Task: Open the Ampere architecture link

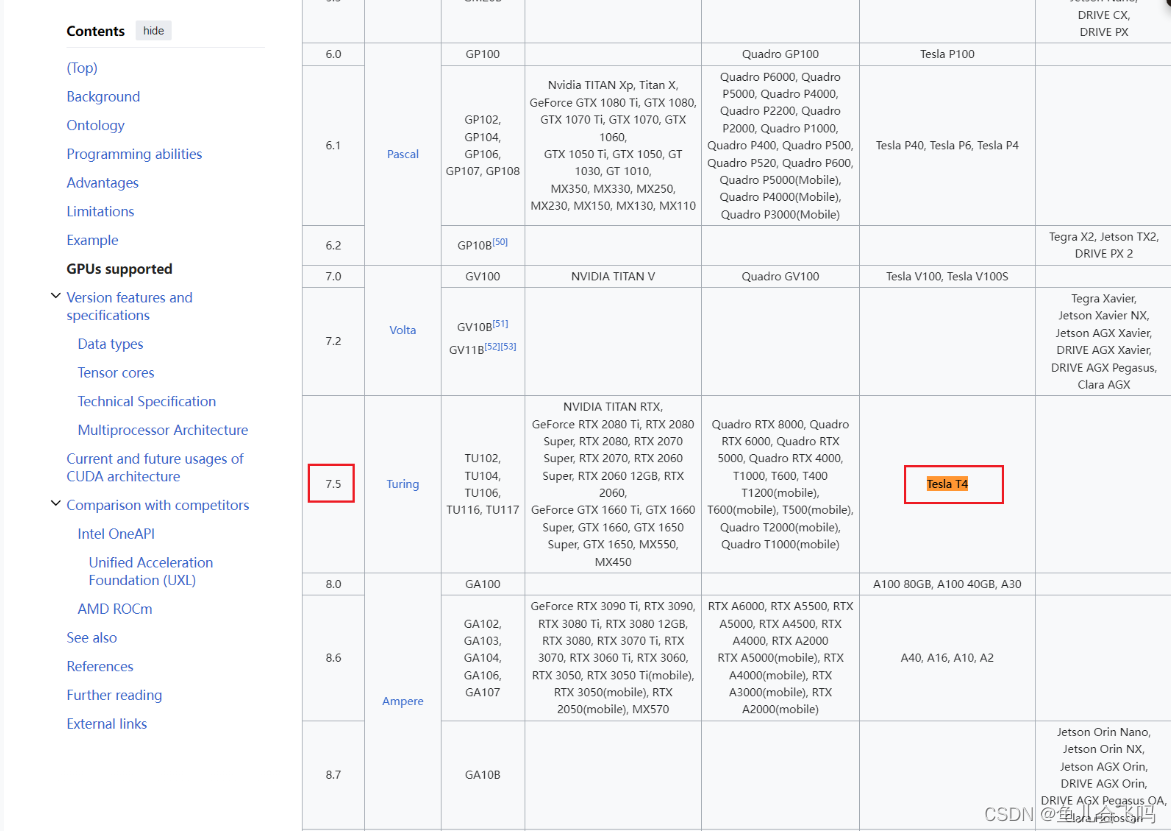Action: [x=403, y=702]
